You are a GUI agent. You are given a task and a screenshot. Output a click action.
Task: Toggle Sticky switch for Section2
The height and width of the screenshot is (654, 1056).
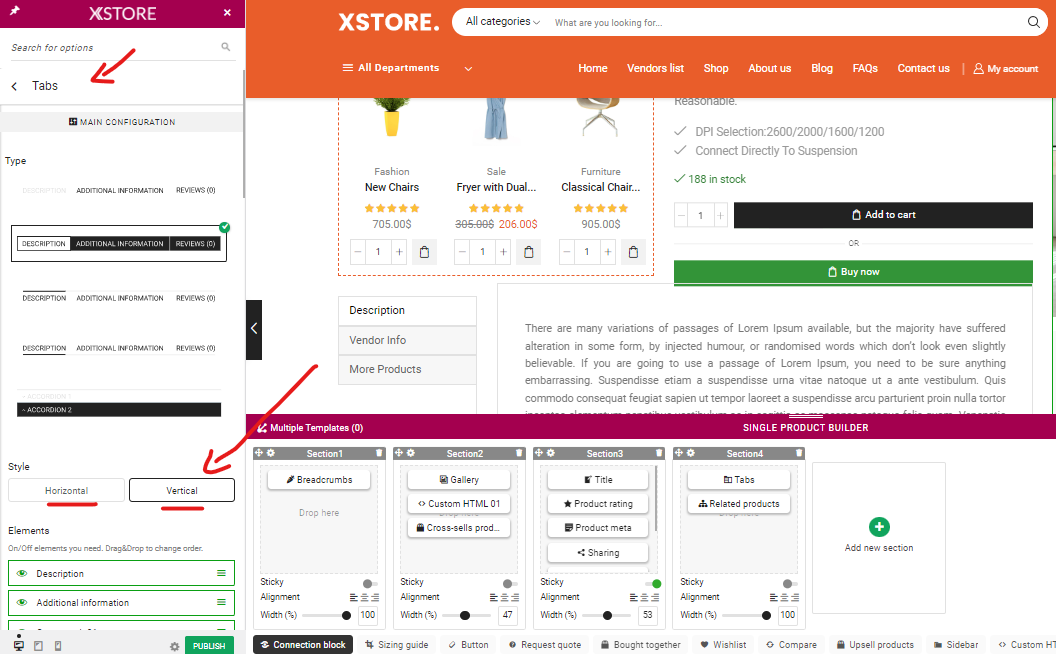pos(509,583)
